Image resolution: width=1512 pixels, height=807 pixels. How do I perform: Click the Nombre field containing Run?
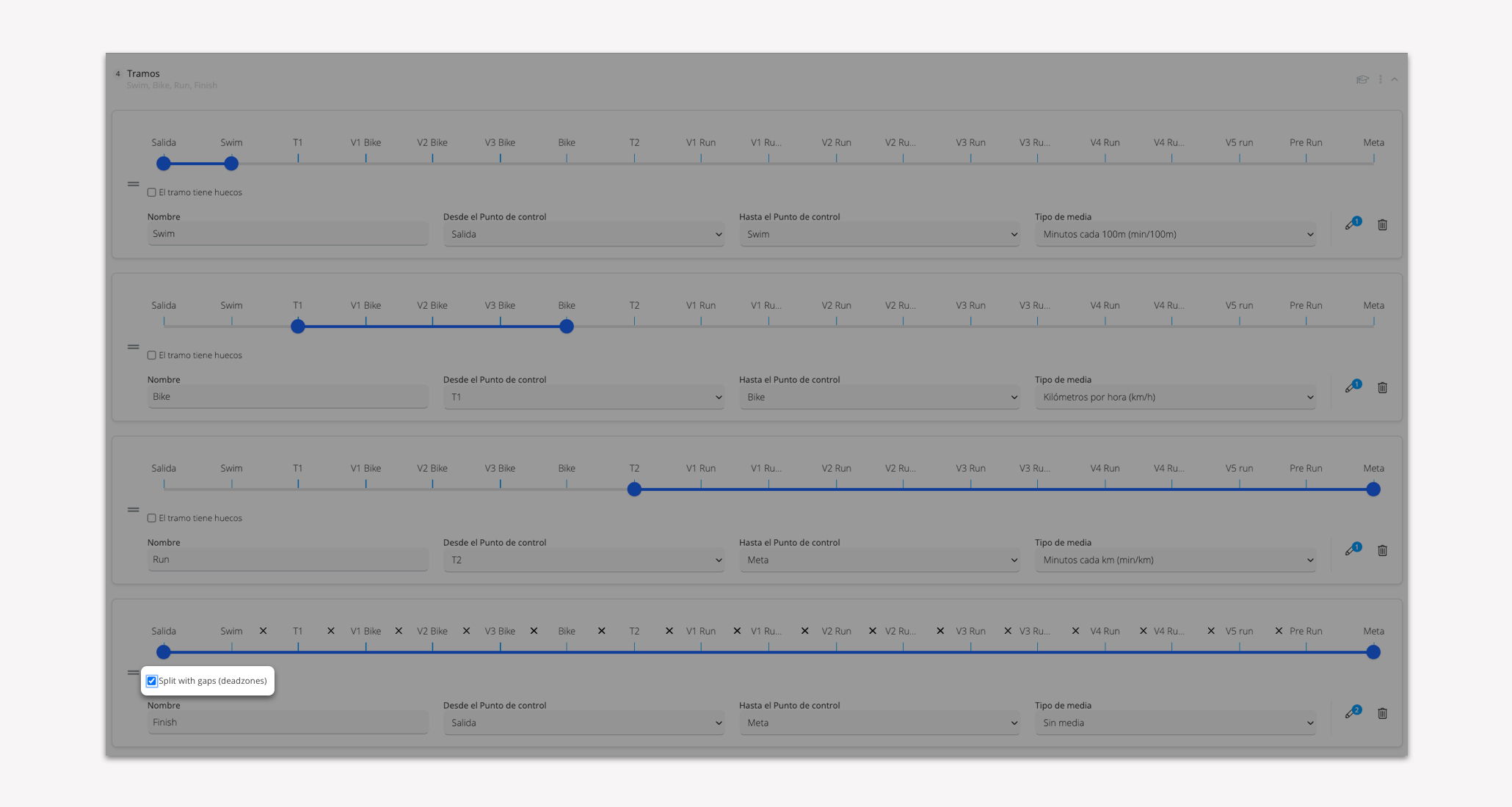[288, 560]
